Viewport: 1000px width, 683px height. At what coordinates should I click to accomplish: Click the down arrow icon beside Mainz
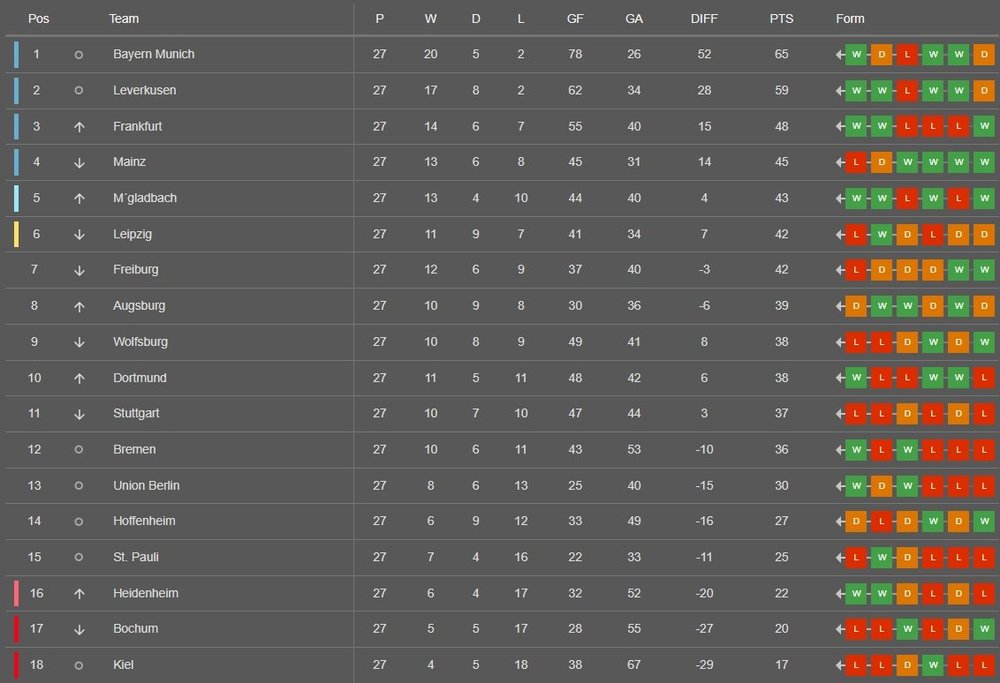pos(79,163)
